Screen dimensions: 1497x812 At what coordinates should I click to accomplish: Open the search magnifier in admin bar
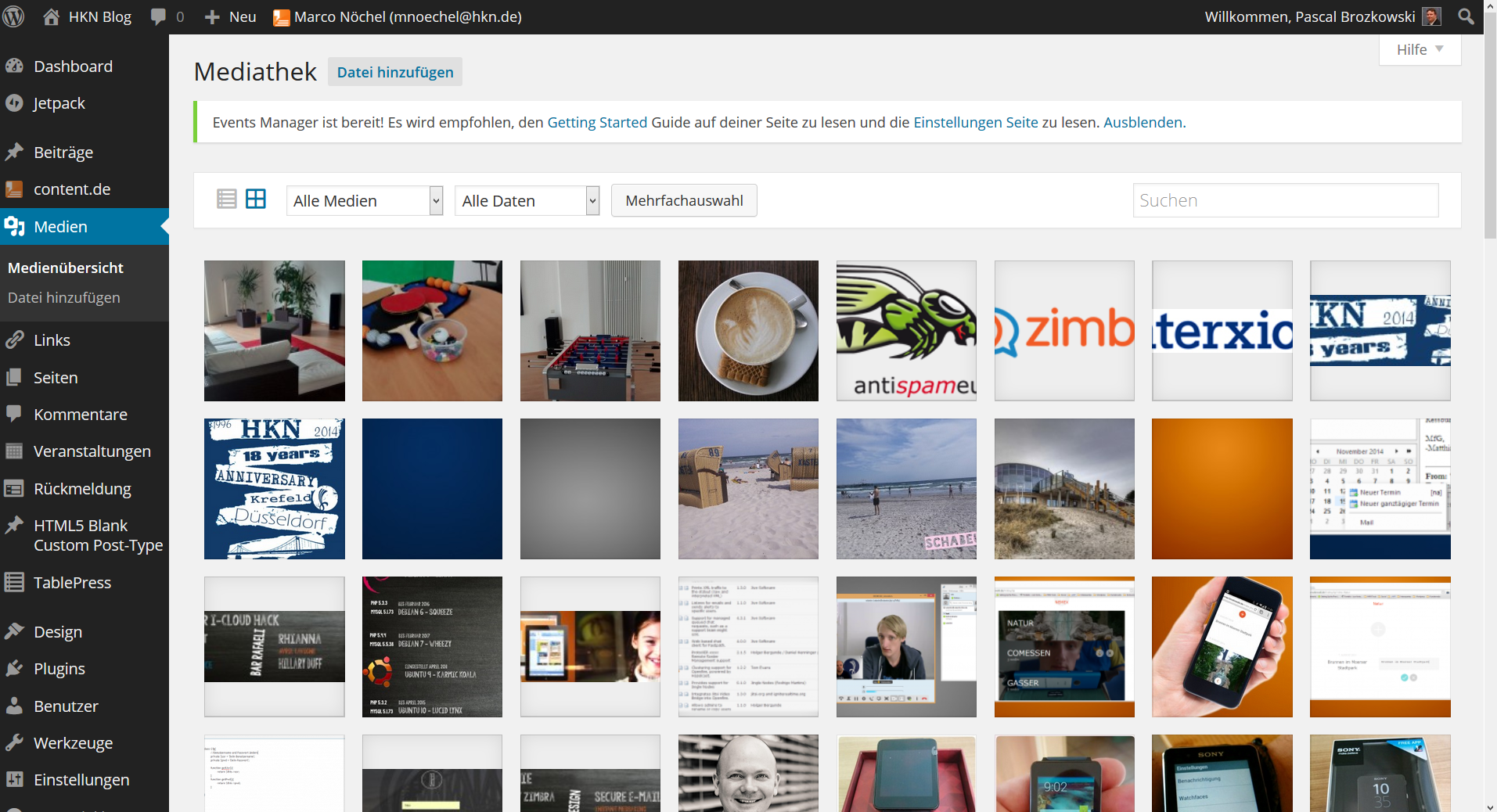[x=1466, y=16]
